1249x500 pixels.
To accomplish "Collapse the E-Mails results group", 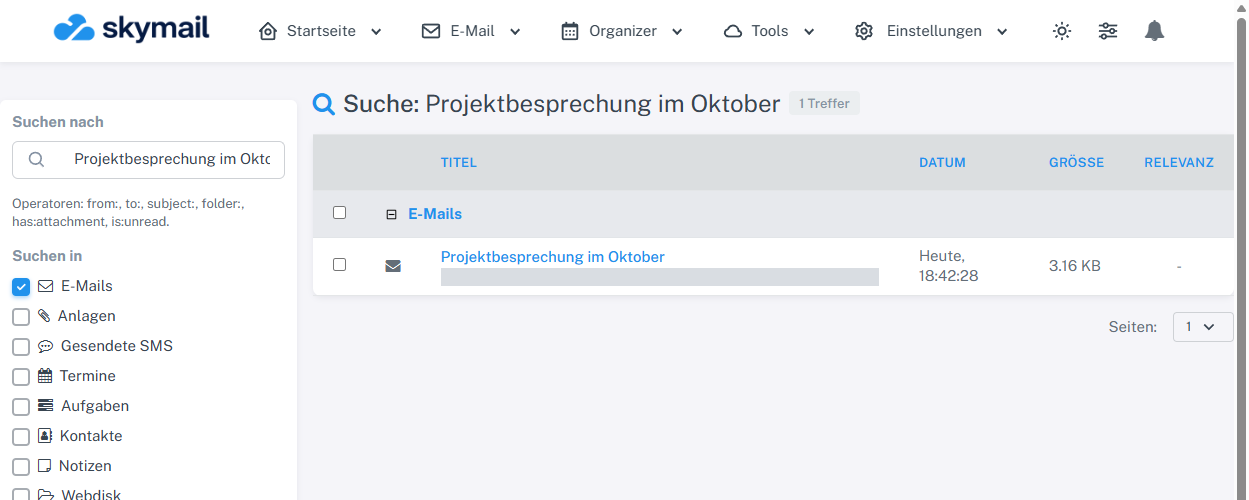I will 392,214.
